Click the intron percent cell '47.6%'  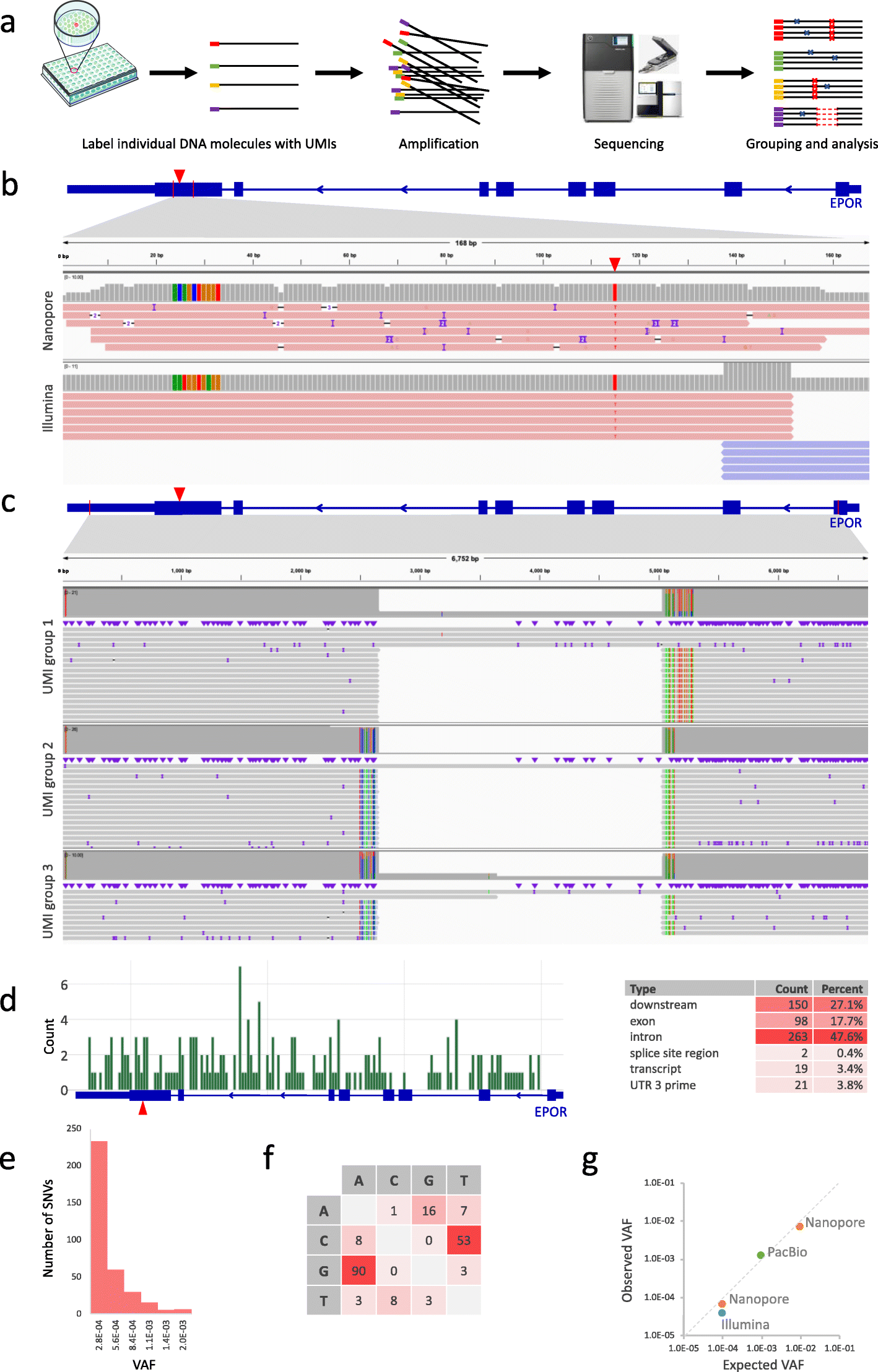coord(840,1037)
